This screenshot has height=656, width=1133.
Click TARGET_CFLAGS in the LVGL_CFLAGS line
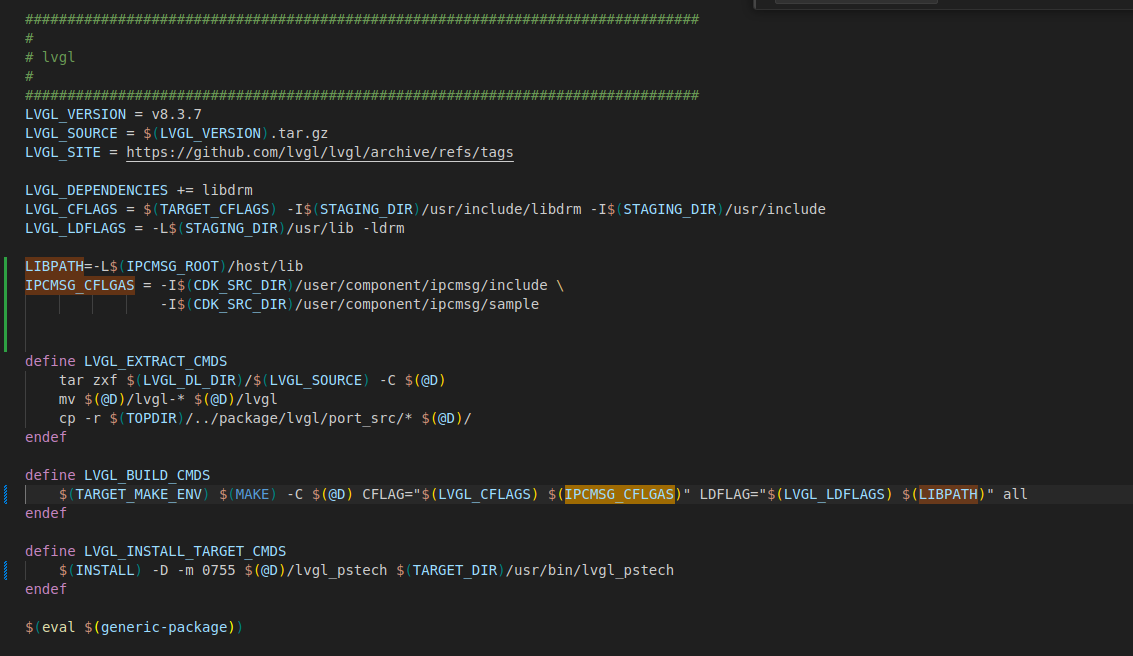tap(217, 209)
